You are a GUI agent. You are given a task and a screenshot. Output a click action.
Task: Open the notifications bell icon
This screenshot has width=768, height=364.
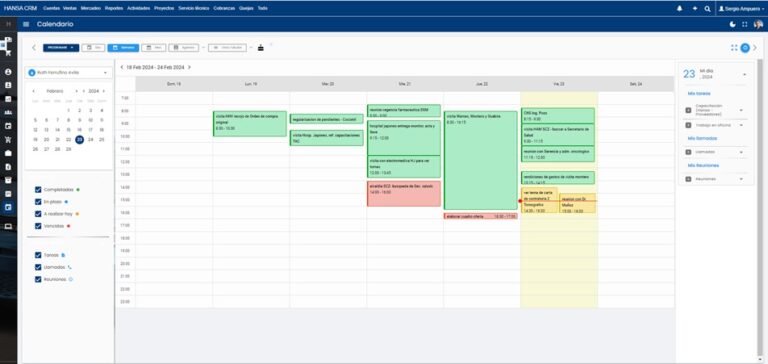coord(679,8)
